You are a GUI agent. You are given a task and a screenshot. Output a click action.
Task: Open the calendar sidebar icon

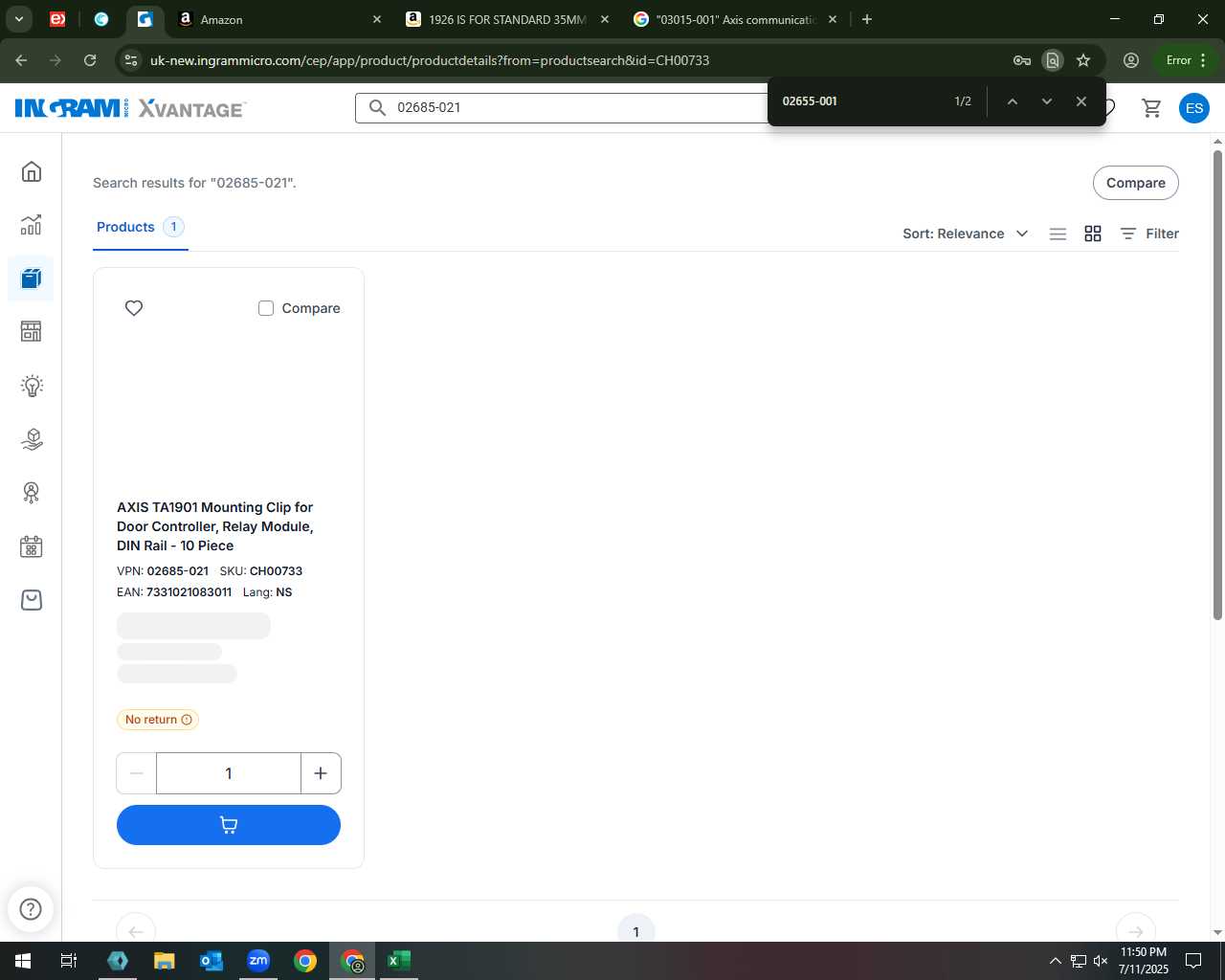pos(32,546)
